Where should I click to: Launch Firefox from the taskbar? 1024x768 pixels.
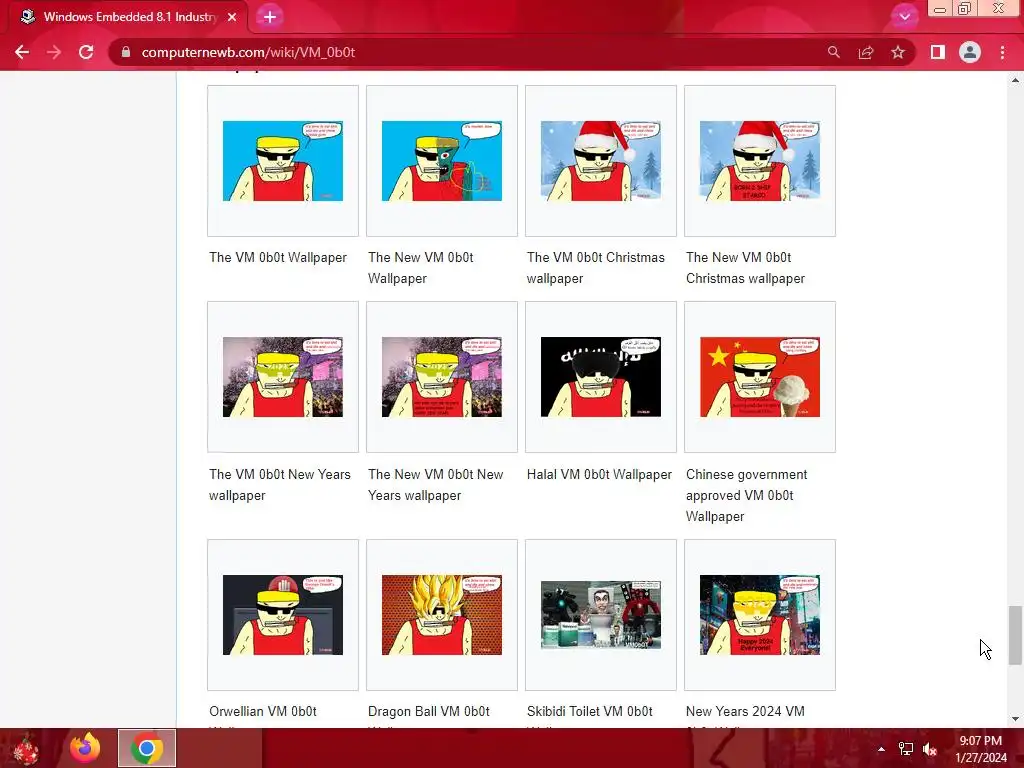pyautogui.click(x=85, y=748)
